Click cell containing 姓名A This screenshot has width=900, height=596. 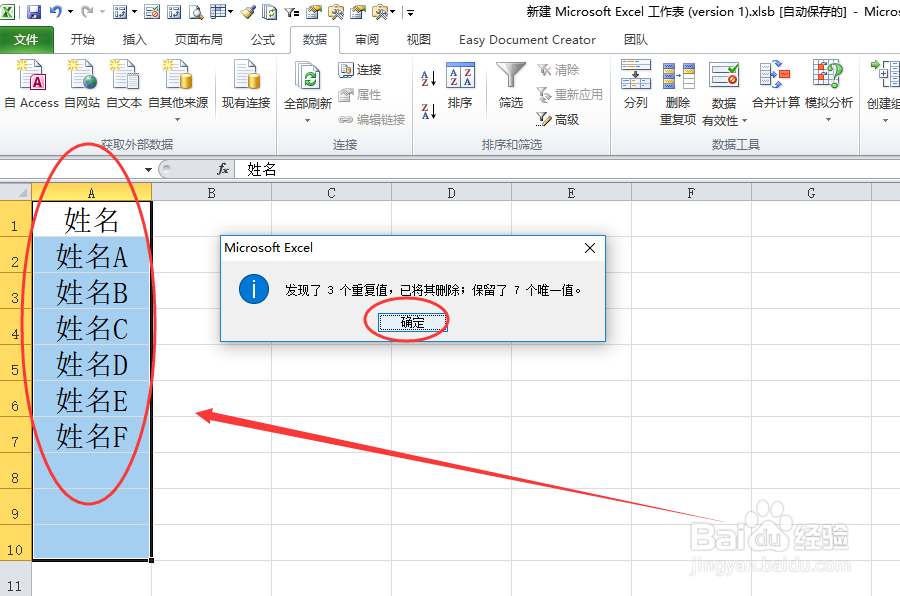[x=92, y=255]
